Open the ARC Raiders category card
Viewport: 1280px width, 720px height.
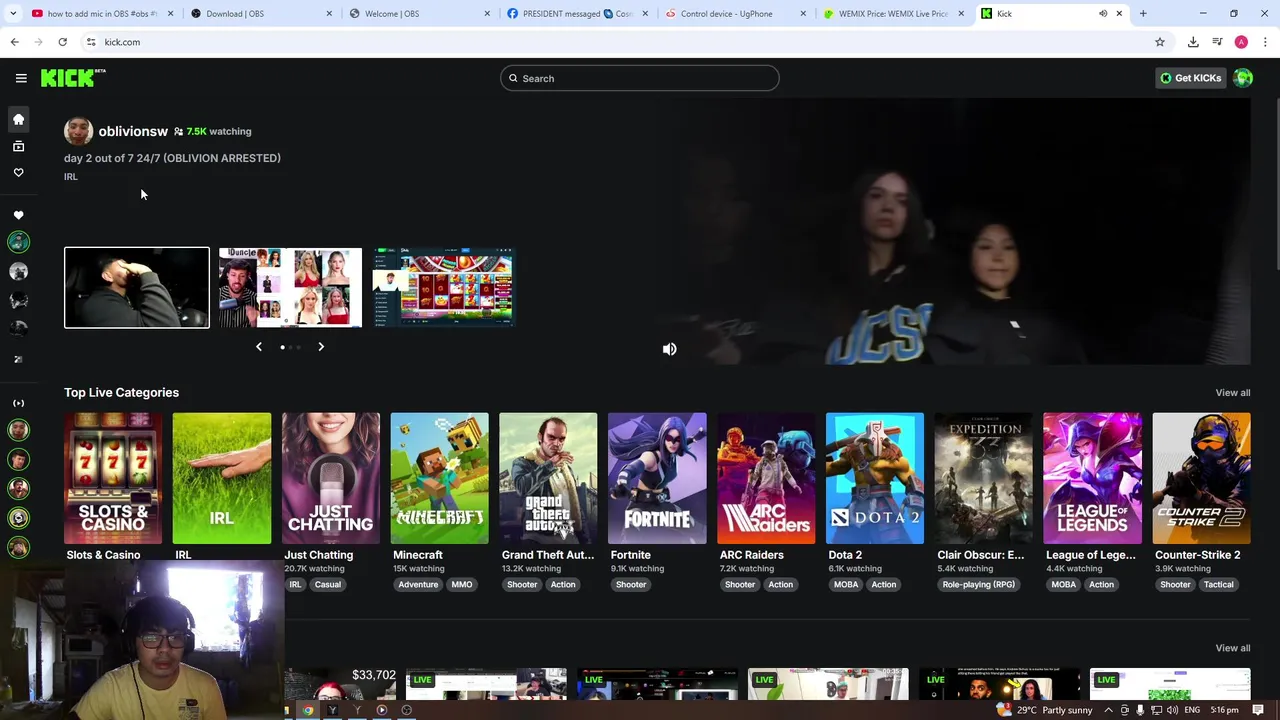pyautogui.click(x=766, y=478)
